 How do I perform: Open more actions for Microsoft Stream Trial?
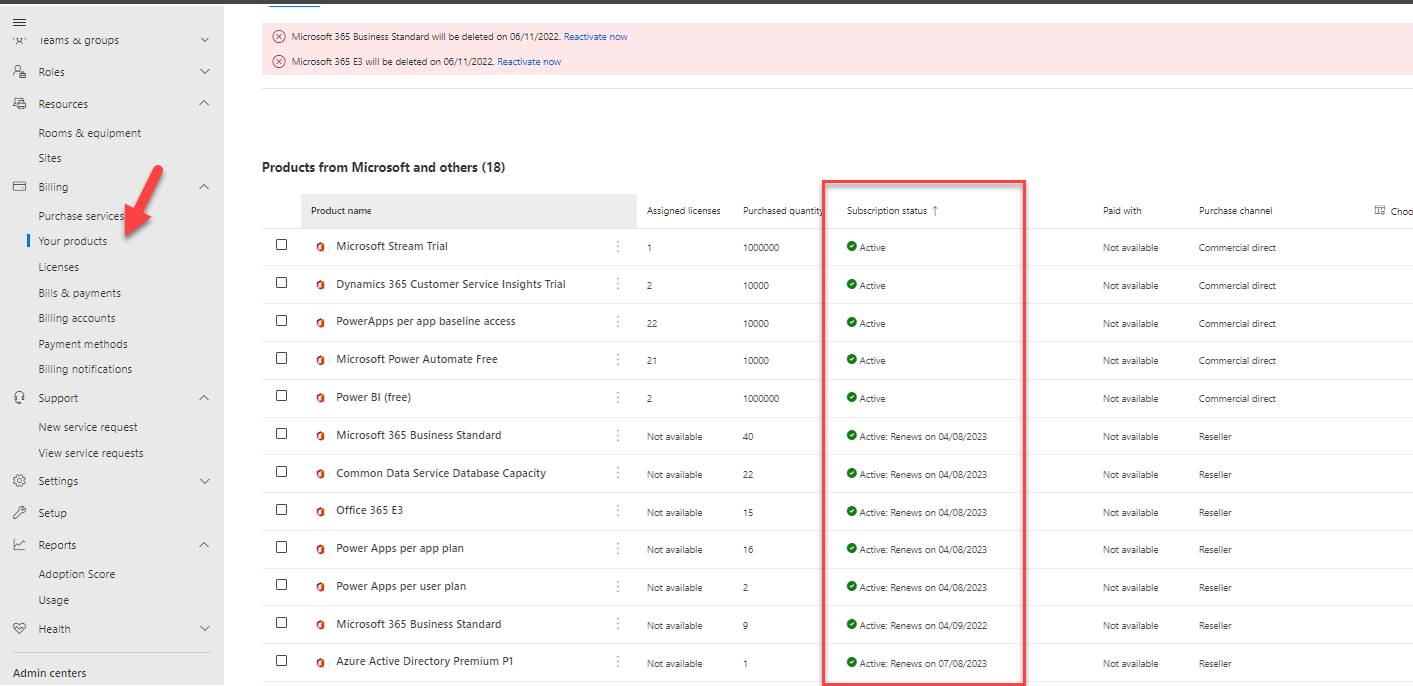618,246
